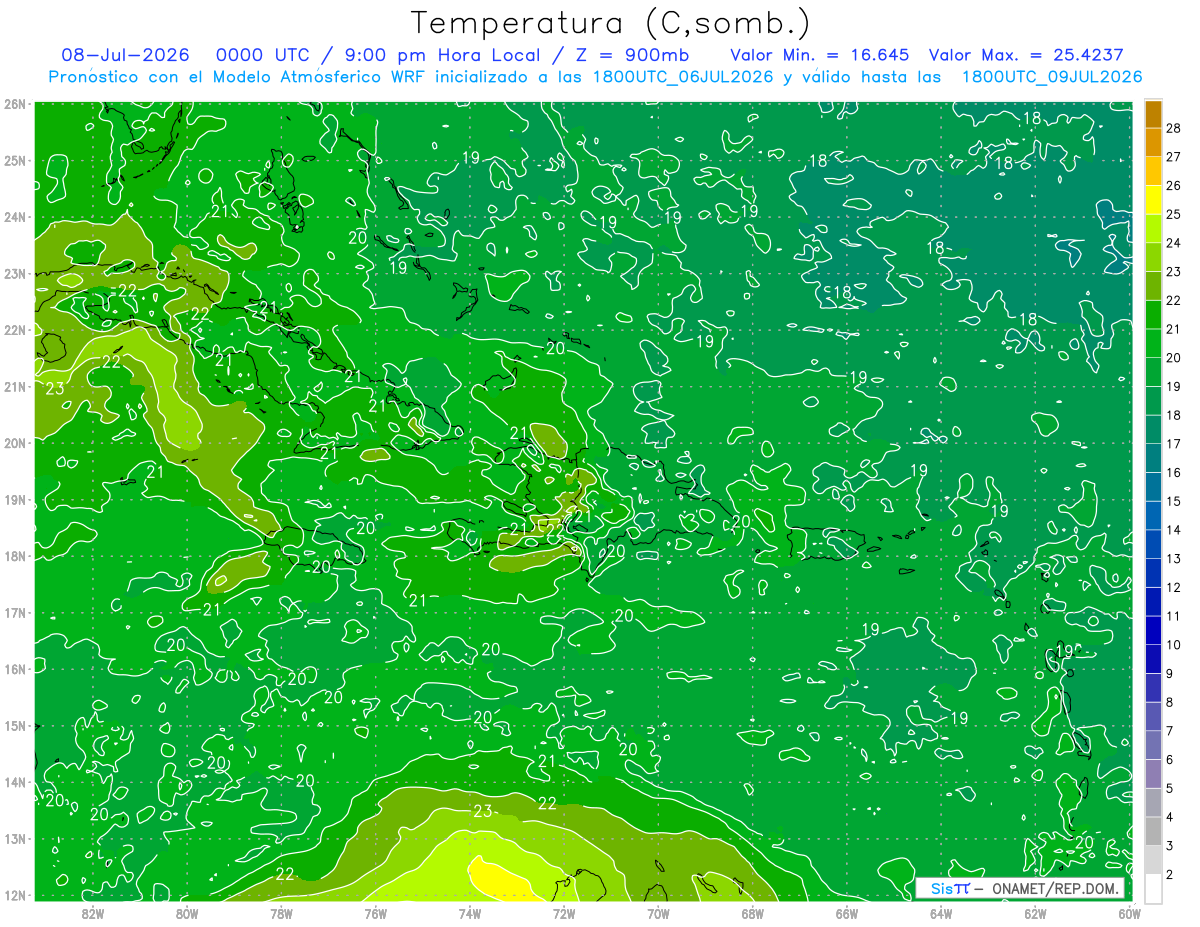Click the 26N latitude axis label
The width and height of the screenshot is (1200, 927).
pos(14,104)
